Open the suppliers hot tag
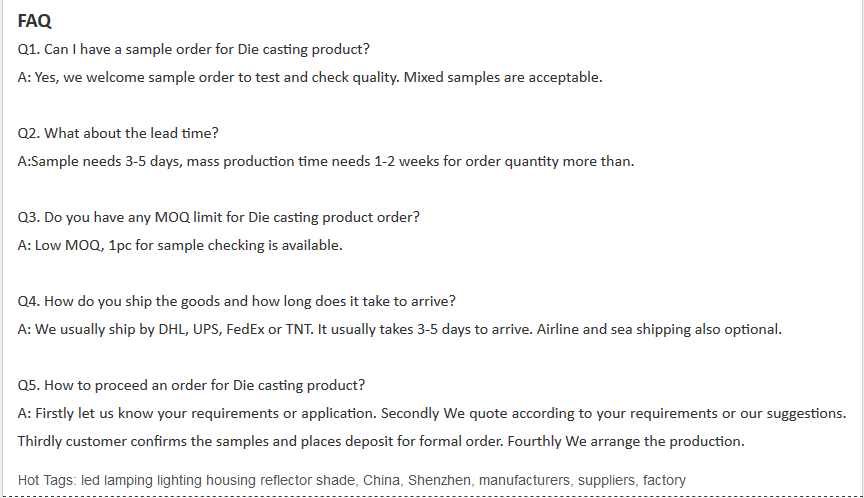The width and height of the screenshot is (864, 498). click(x=606, y=480)
